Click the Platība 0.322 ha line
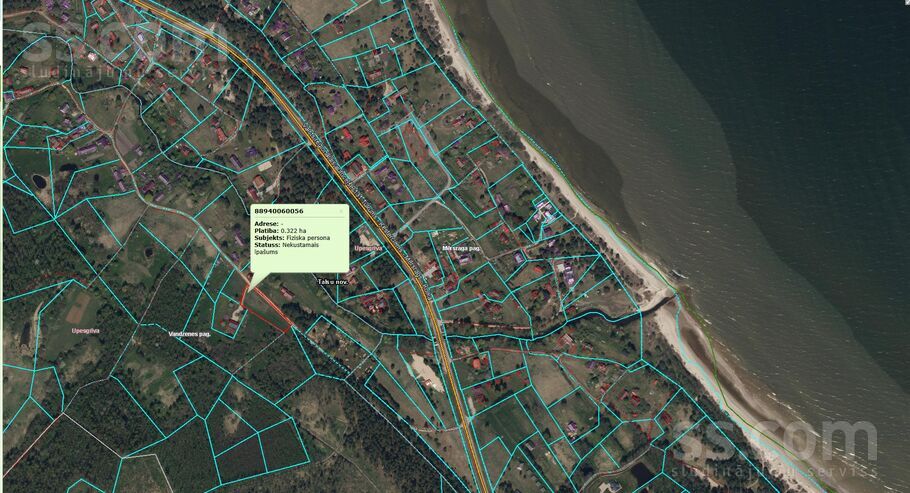 click(x=277, y=230)
